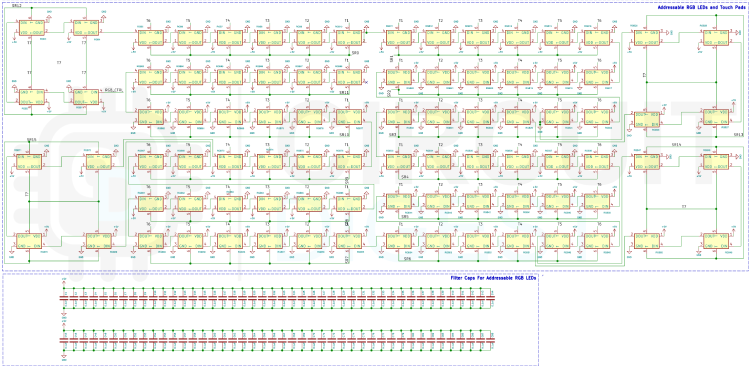Select the SR15 label

[x=32, y=140]
